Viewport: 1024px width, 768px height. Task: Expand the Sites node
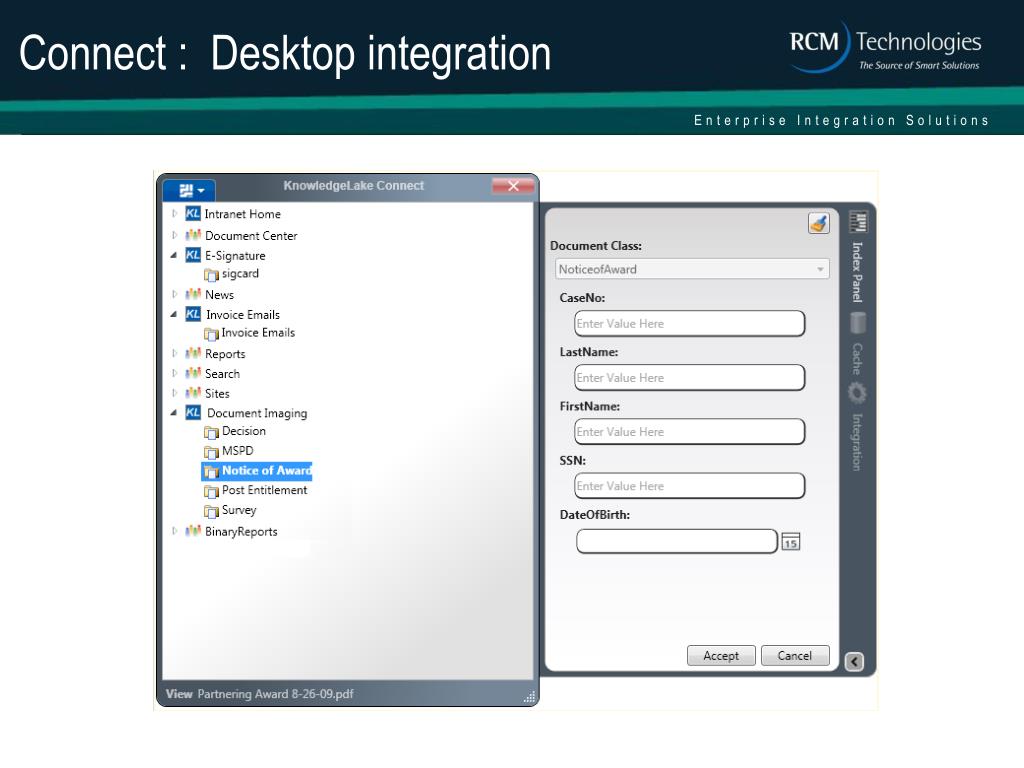click(174, 393)
